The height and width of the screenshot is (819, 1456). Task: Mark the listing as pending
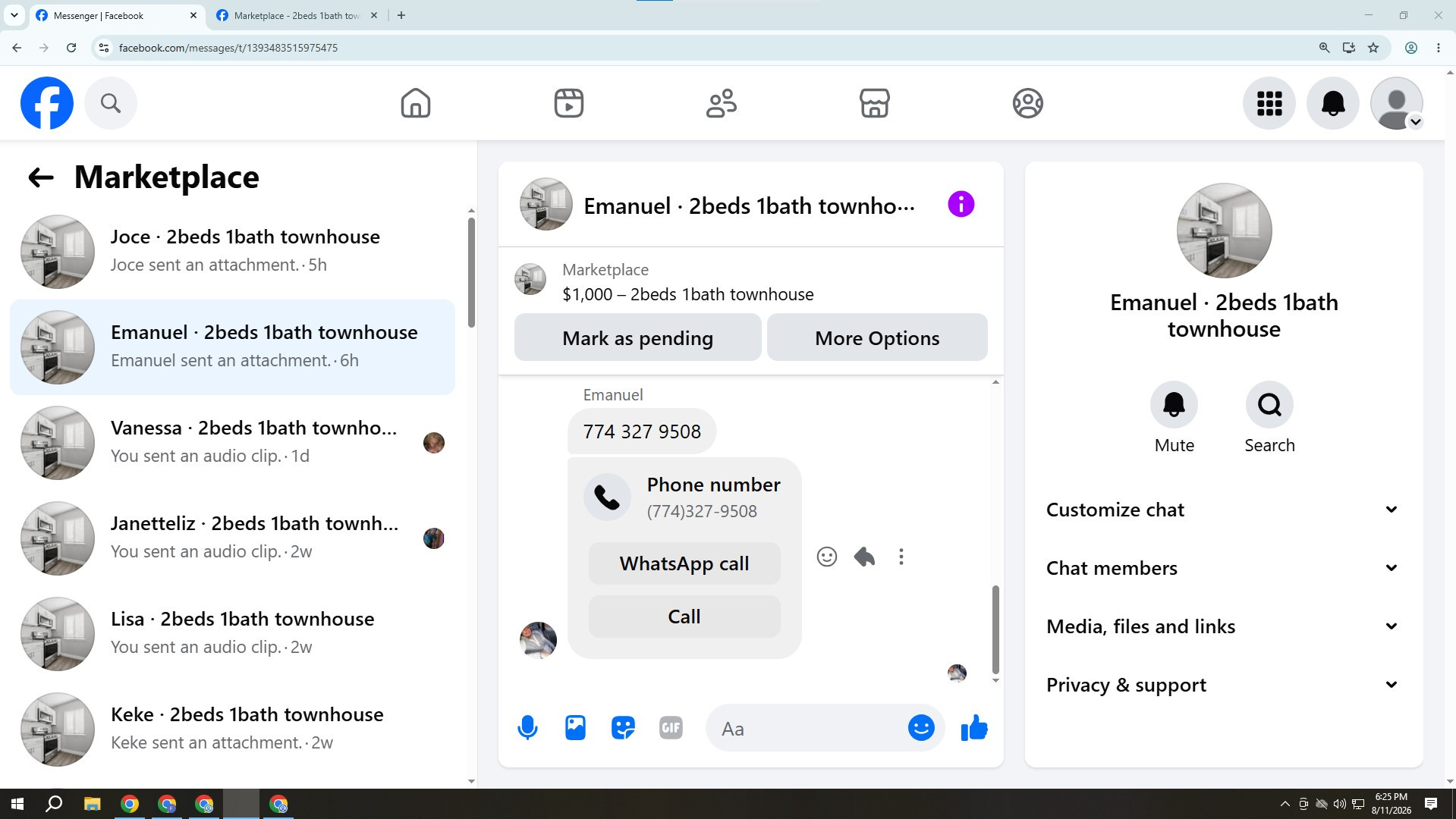638,338
